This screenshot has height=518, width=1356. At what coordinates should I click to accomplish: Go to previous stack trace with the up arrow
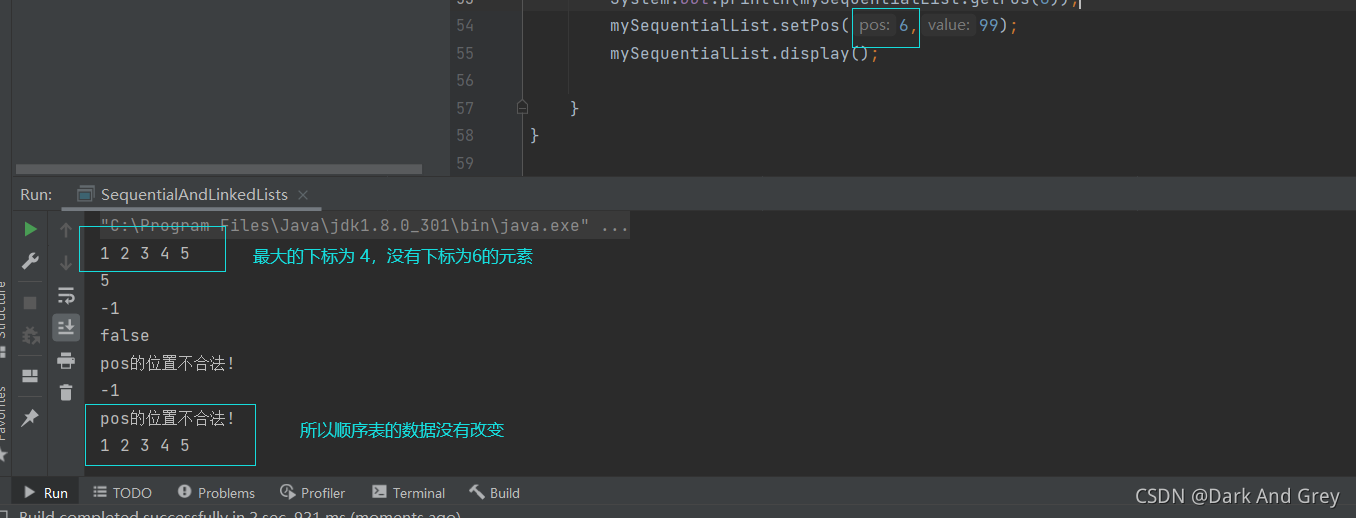click(66, 229)
